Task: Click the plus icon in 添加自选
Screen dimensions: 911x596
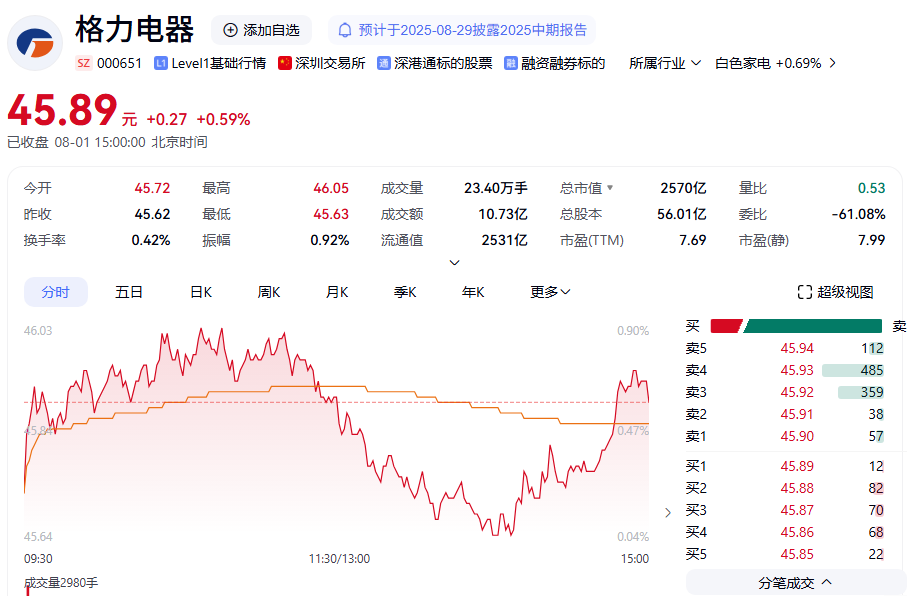Action: (x=231, y=30)
